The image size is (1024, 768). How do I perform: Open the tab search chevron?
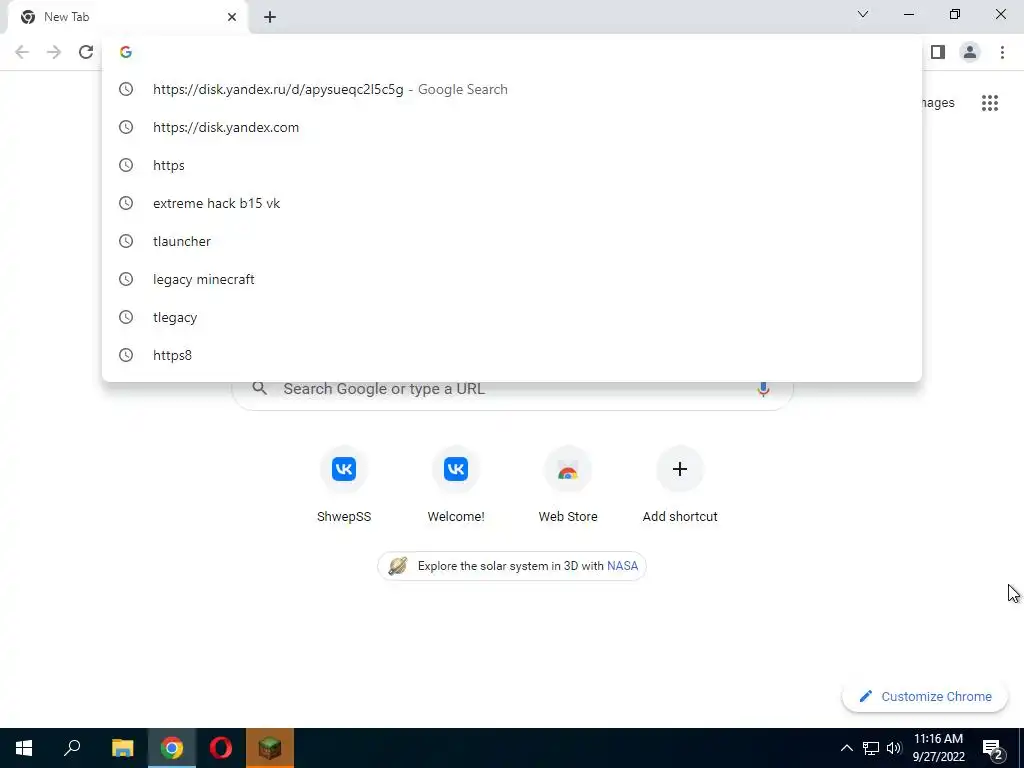(x=863, y=14)
